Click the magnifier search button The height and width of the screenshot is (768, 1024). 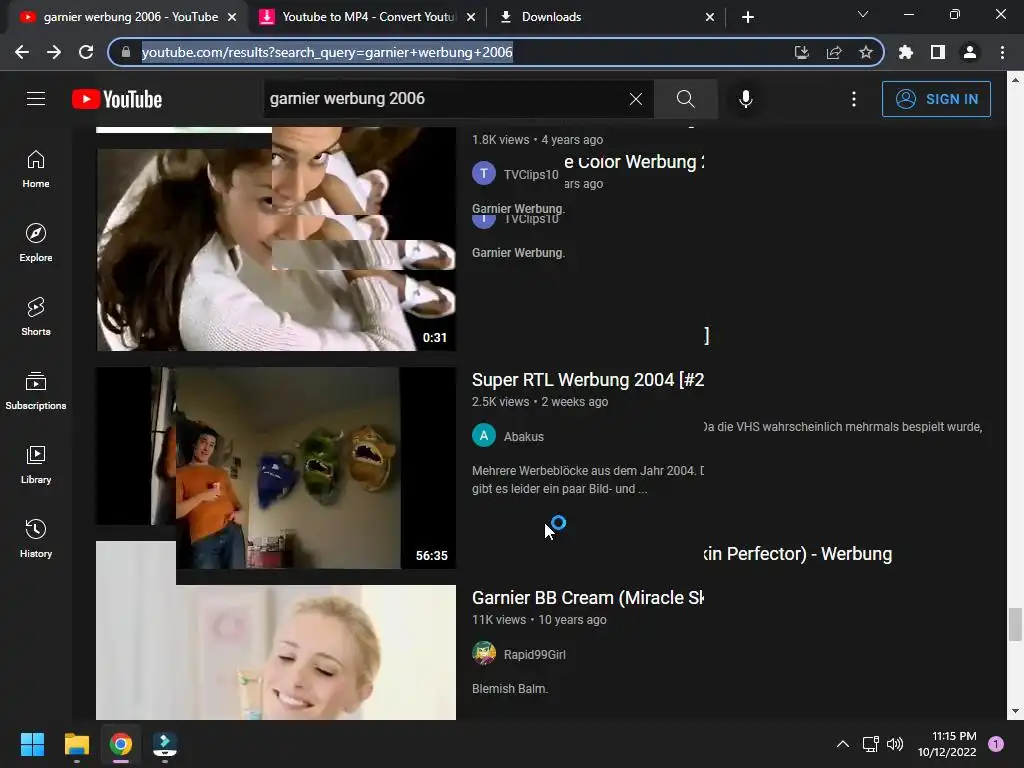pos(685,99)
